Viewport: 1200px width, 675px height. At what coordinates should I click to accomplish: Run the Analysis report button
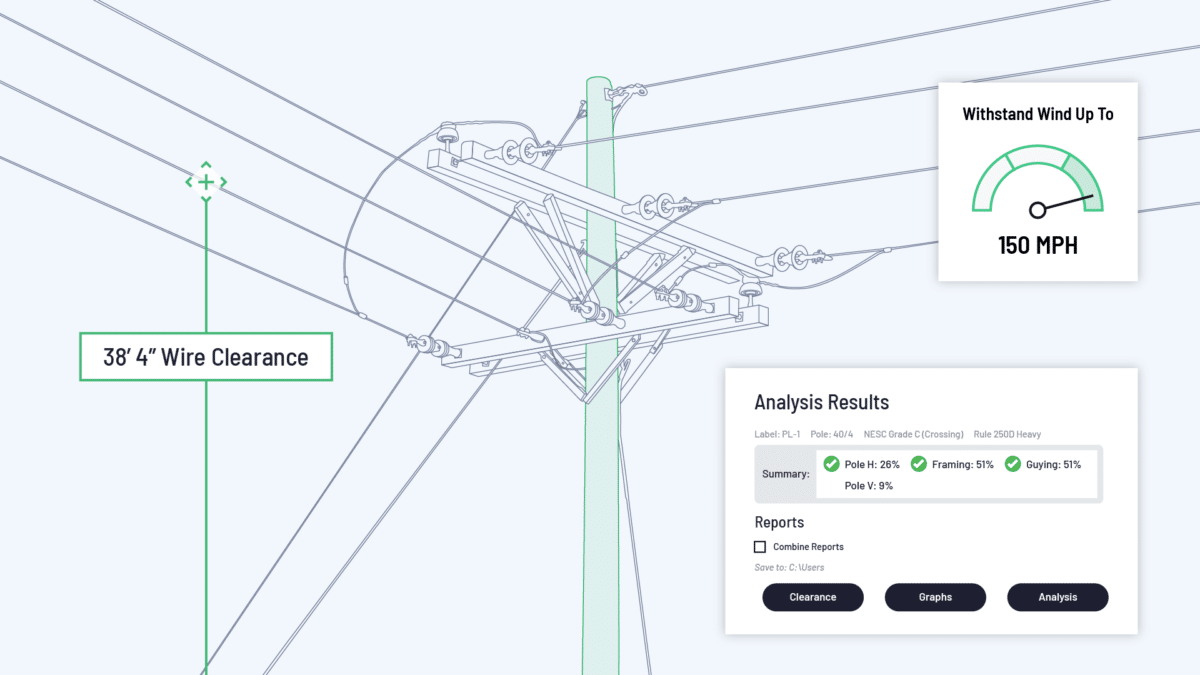click(1057, 597)
